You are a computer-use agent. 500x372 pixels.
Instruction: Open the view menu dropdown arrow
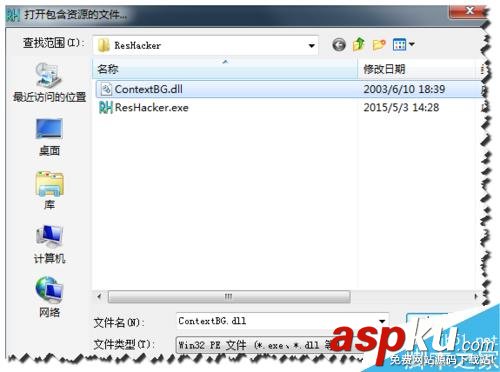click(x=411, y=44)
